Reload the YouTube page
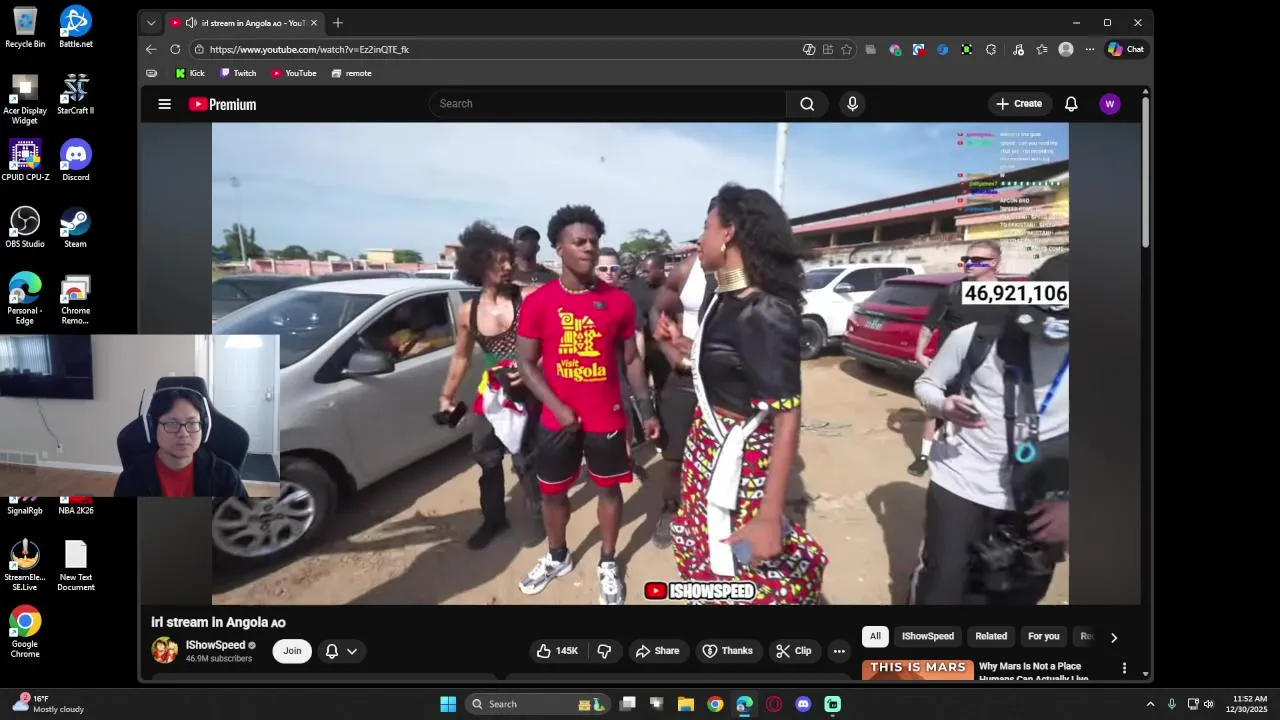The image size is (1280, 720). (175, 49)
